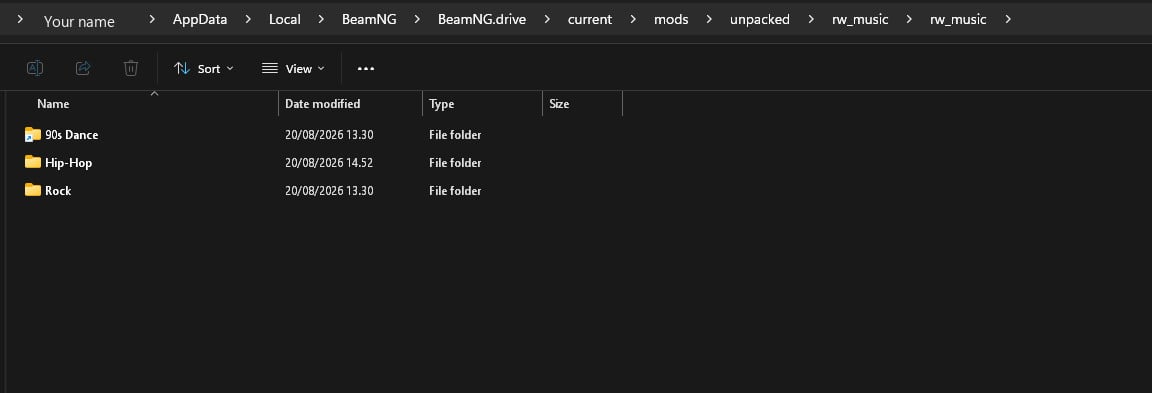Open the View dropdown menu
The image size is (1152, 393).
(x=293, y=68)
